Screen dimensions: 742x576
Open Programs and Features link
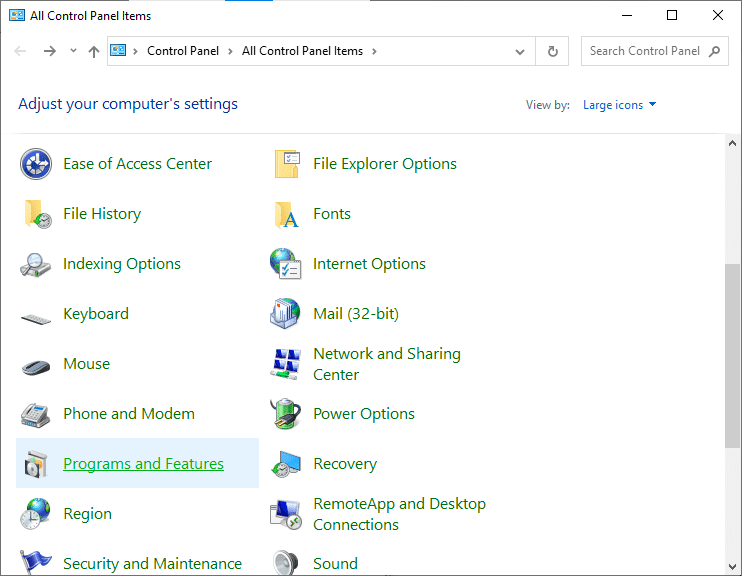pos(143,464)
